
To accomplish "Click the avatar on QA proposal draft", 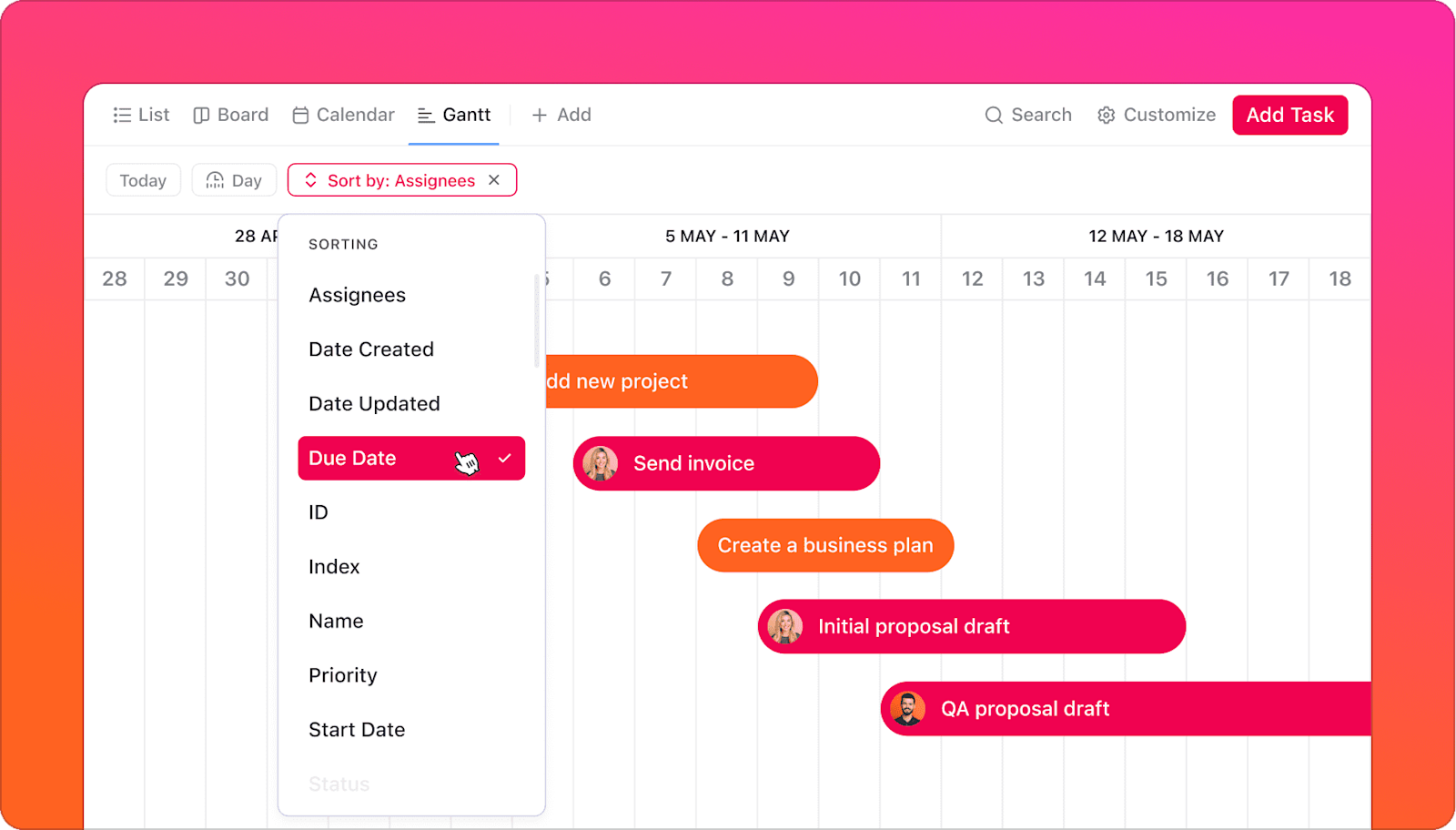I will [907, 709].
